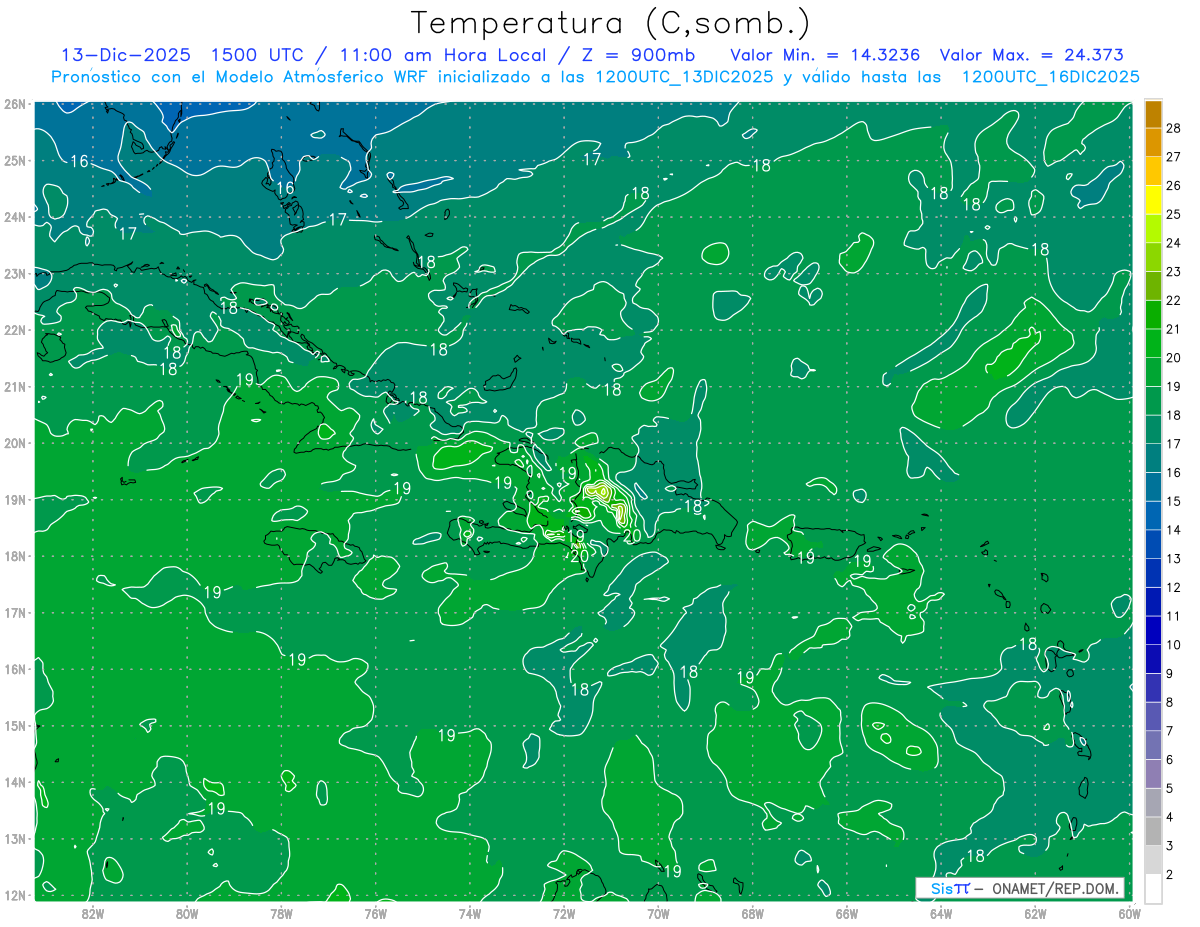Click the SisPI ONAMET/REP.DOM. logo box

pyautogui.click(x=1020, y=888)
